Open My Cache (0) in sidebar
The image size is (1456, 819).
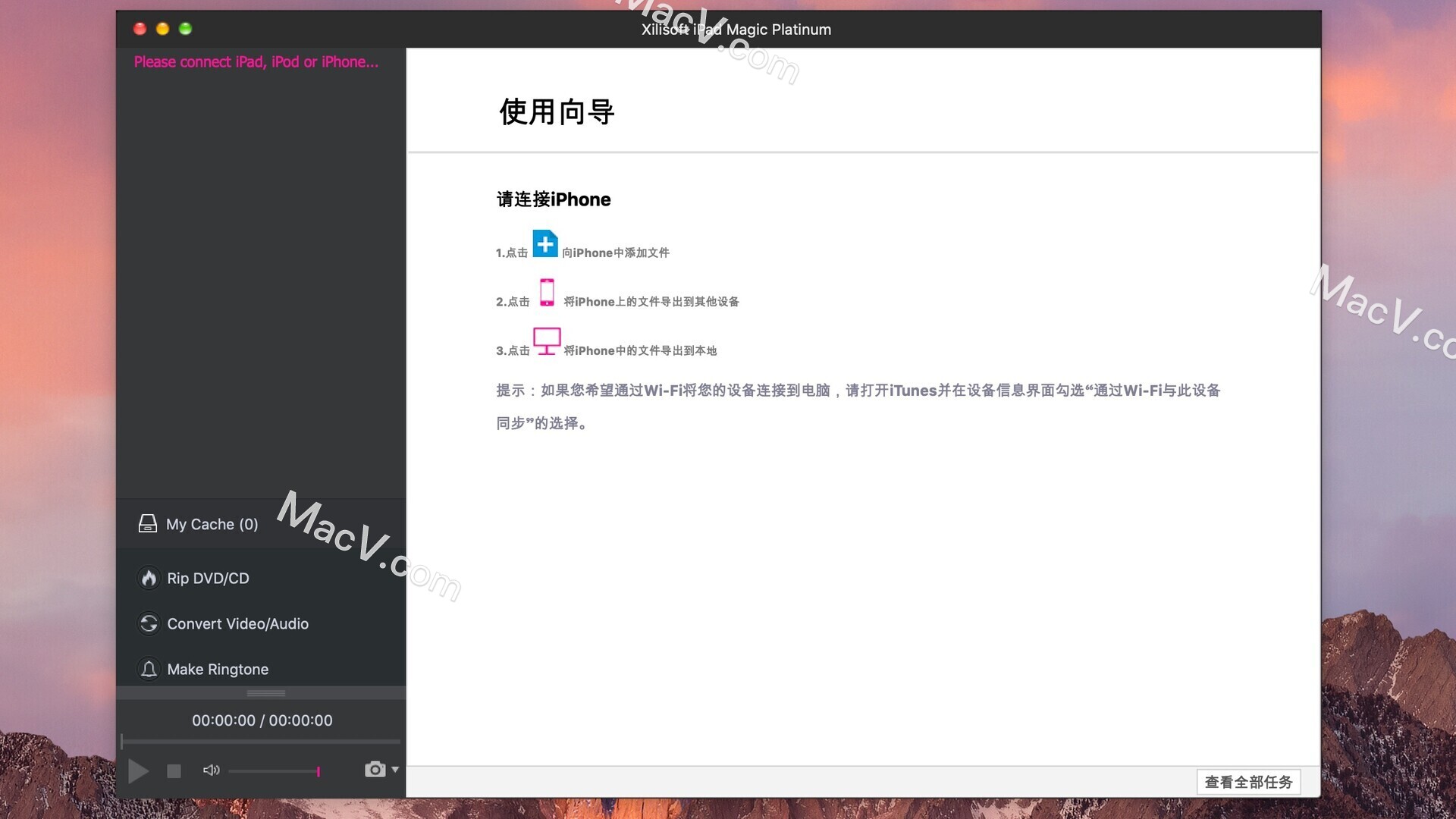tap(261, 524)
